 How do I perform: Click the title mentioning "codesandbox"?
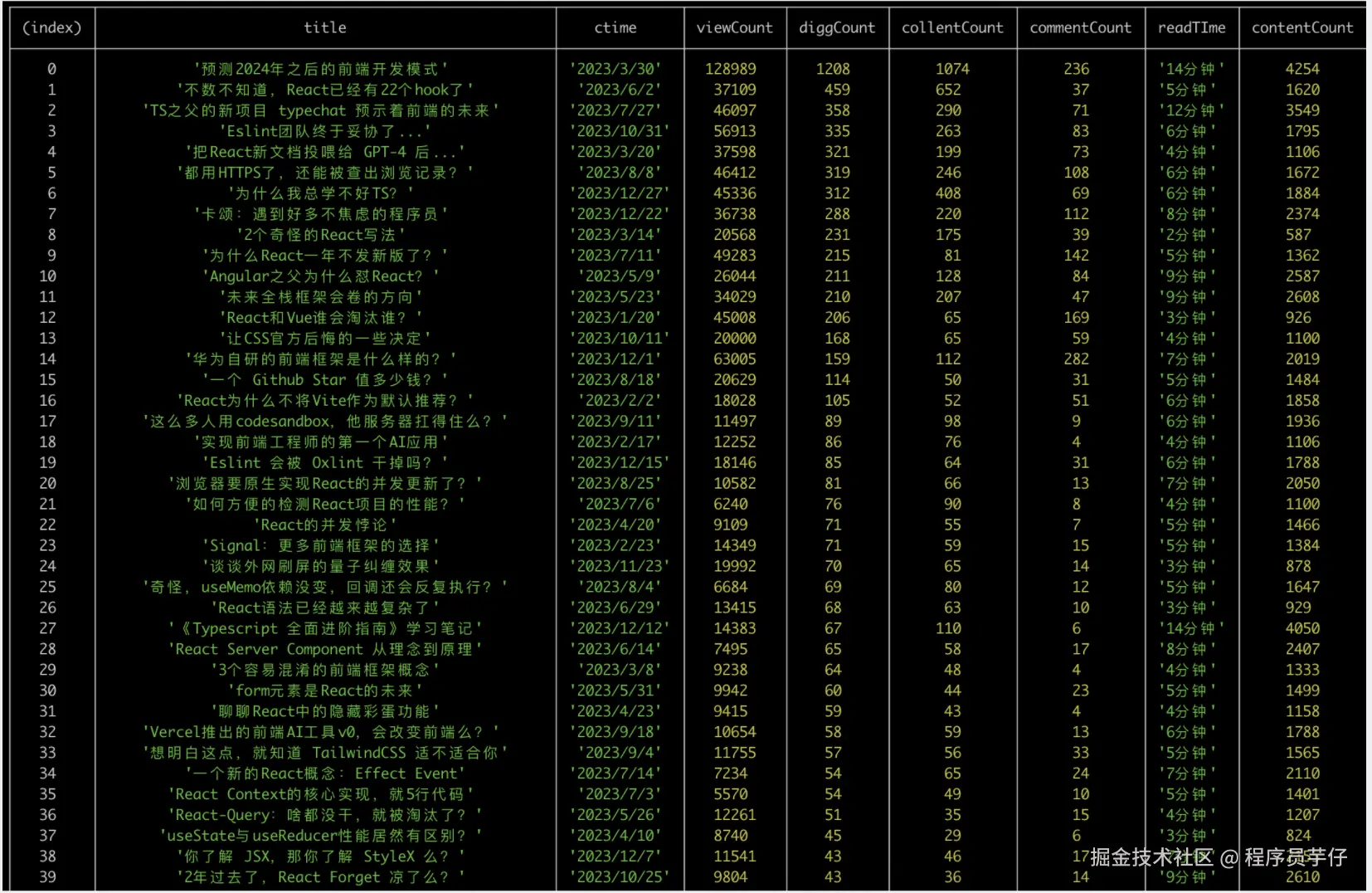point(325,422)
